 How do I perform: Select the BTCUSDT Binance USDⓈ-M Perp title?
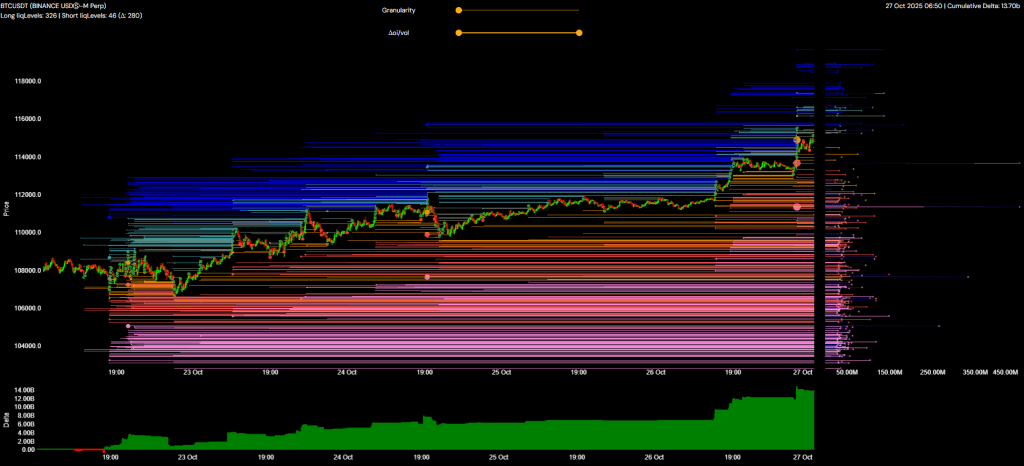tap(54, 6)
